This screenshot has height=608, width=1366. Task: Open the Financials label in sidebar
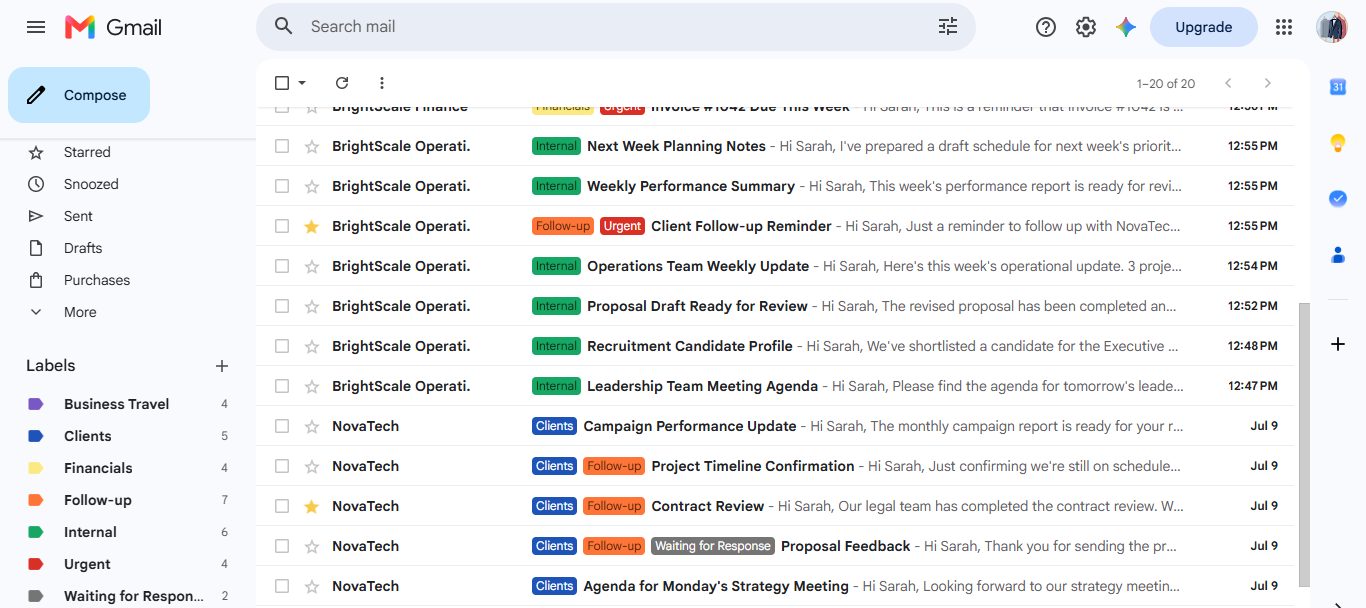(x=98, y=468)
